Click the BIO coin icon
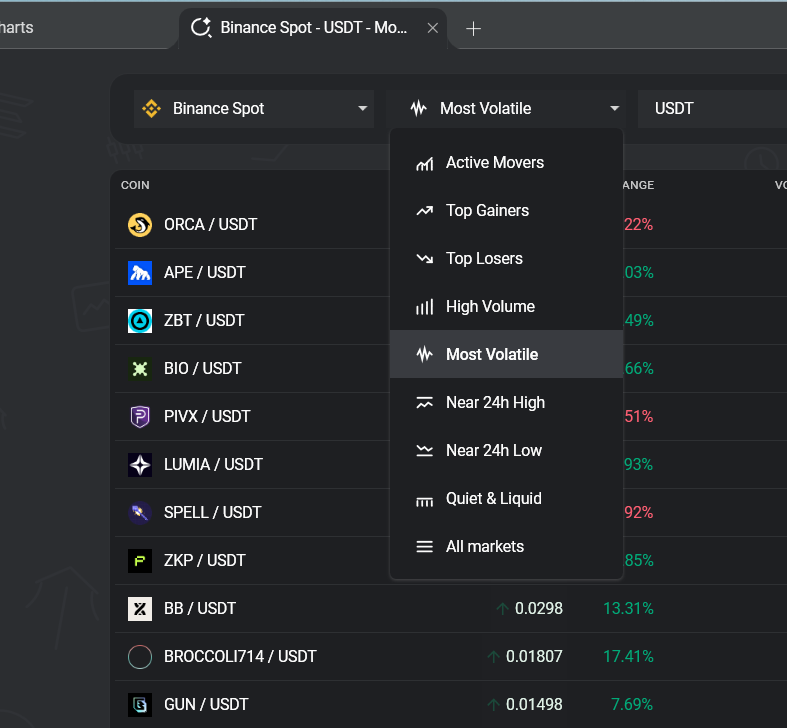Viewport: 787px width, 728px height. point(140,369)
